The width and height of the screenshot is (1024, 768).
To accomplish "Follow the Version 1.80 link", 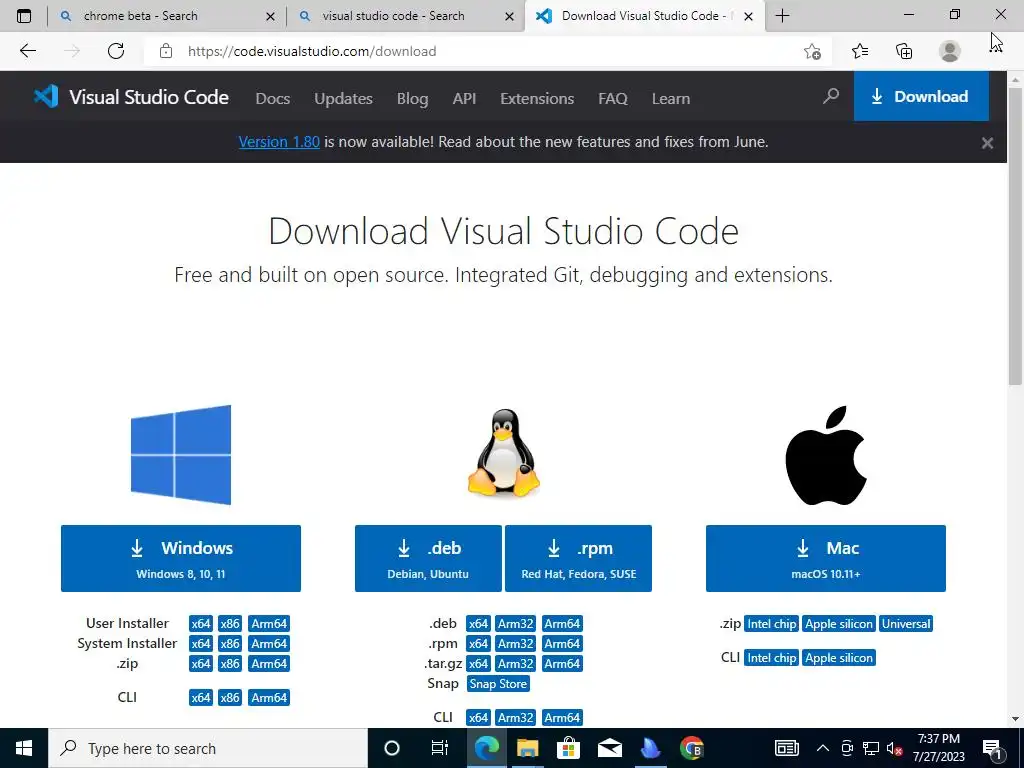I will coord(279,142).
